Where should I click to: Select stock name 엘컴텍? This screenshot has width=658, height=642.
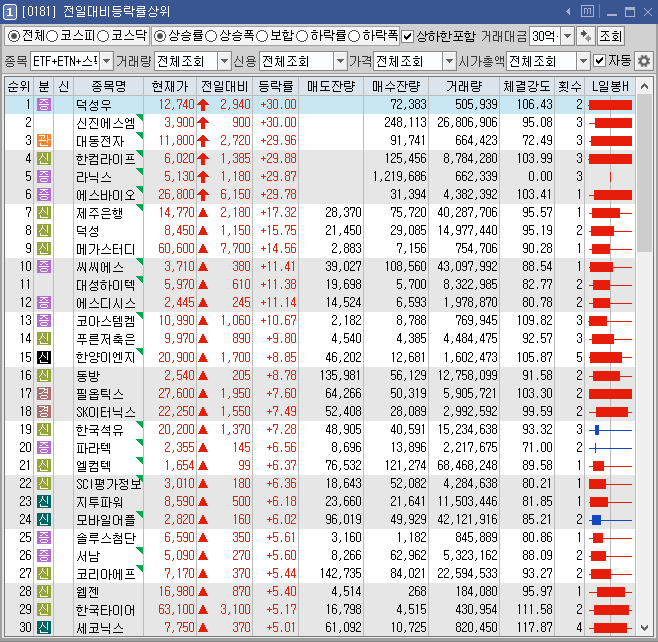click(x=93, y=465)
